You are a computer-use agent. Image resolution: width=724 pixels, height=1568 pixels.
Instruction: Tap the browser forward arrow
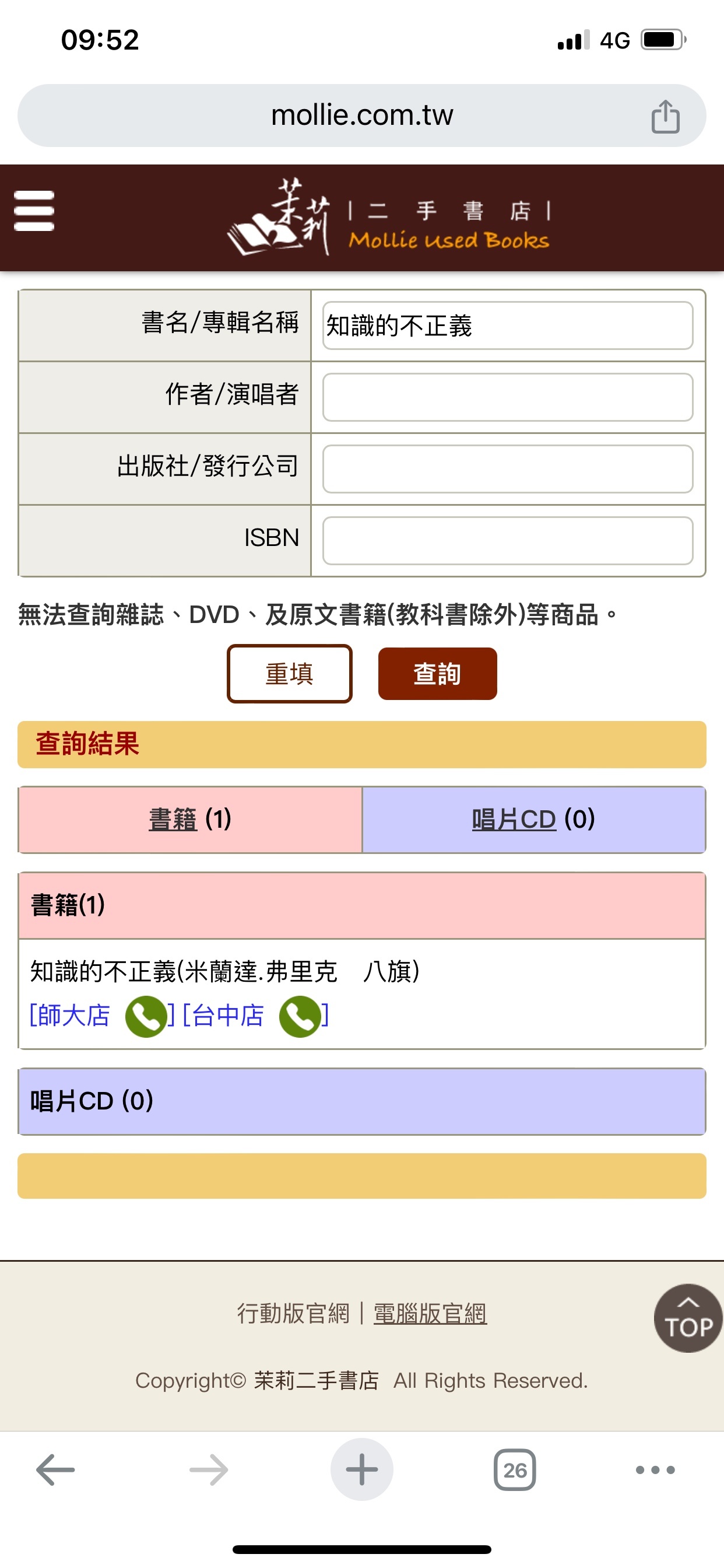pyautogui.click(x=209, y=1469)
